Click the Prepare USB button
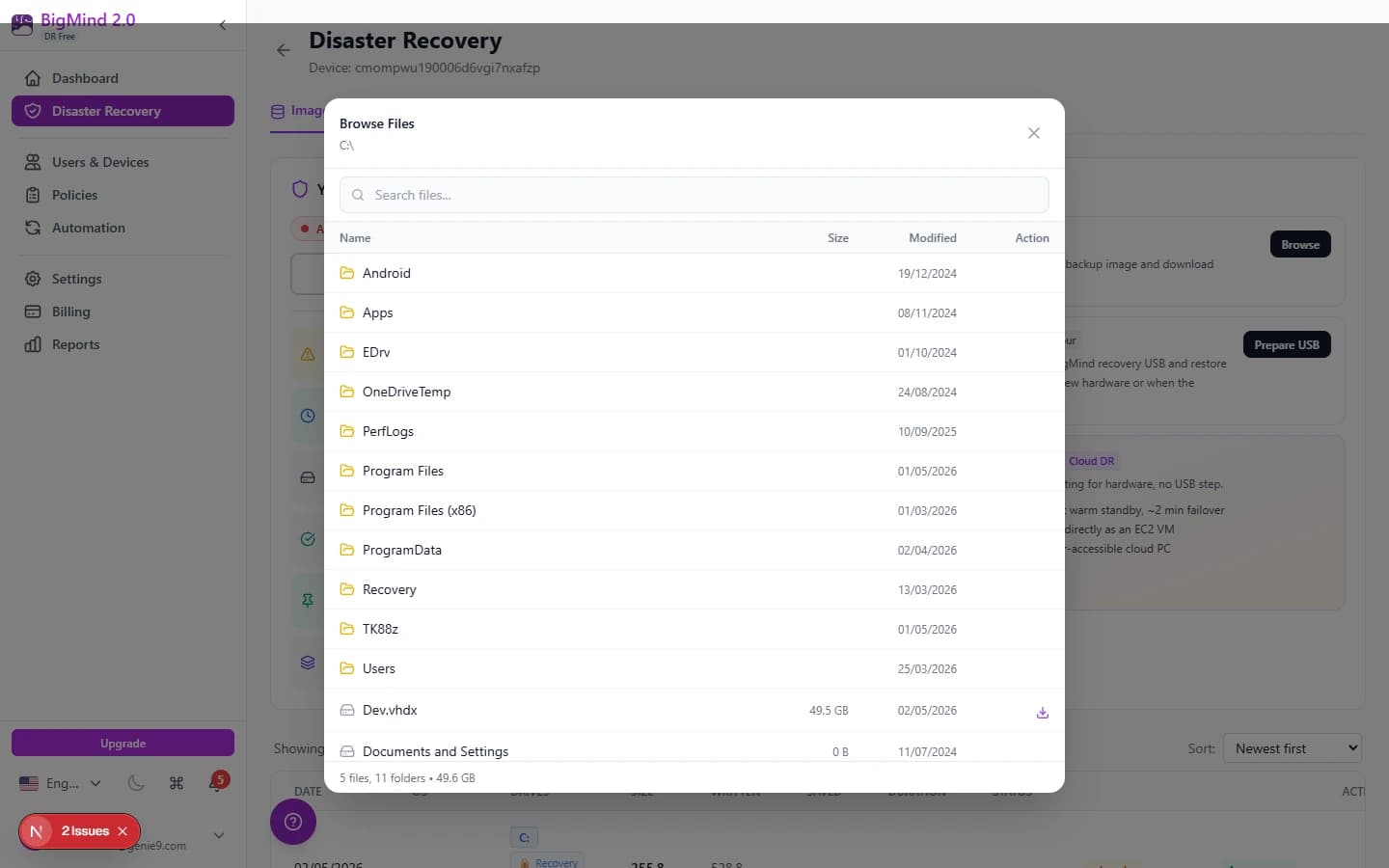 pyautogui.click(x=1287, y=345)
